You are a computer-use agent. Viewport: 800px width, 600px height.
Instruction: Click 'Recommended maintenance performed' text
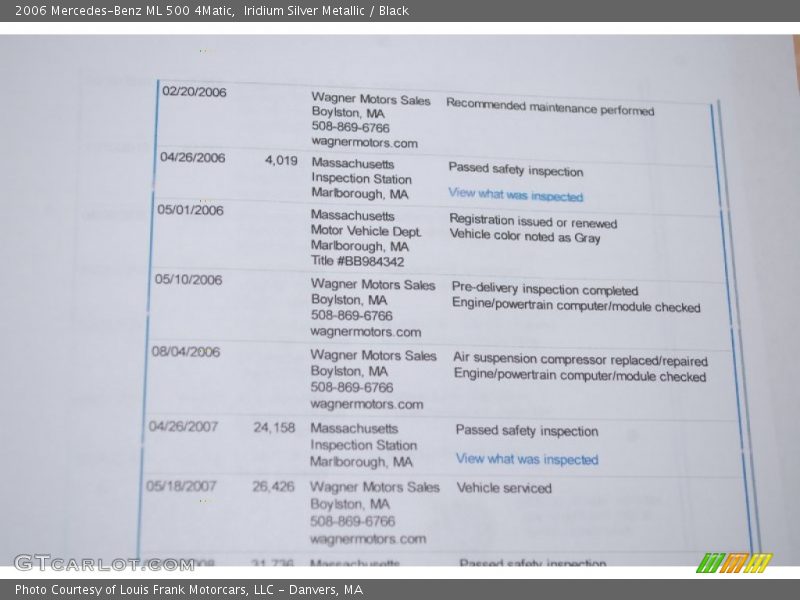[550, 107]
